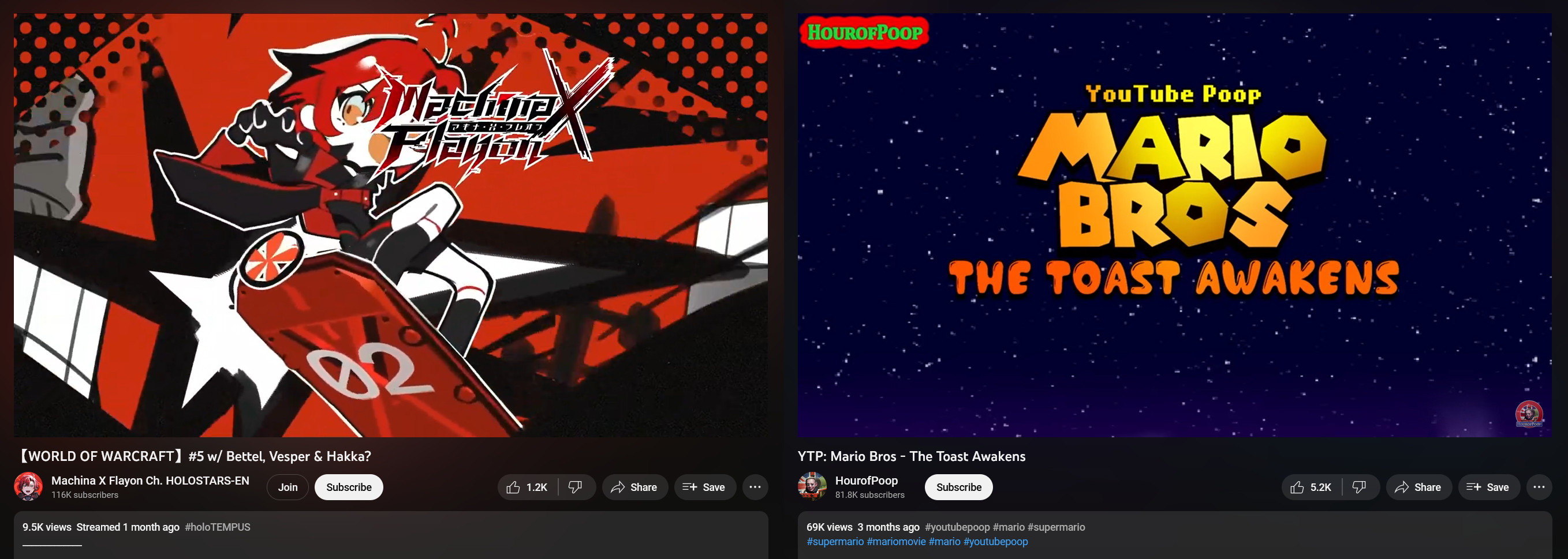Like the World of Warcraft stream video
This screenshot has height=559, width=1568.
coord(528,487)
